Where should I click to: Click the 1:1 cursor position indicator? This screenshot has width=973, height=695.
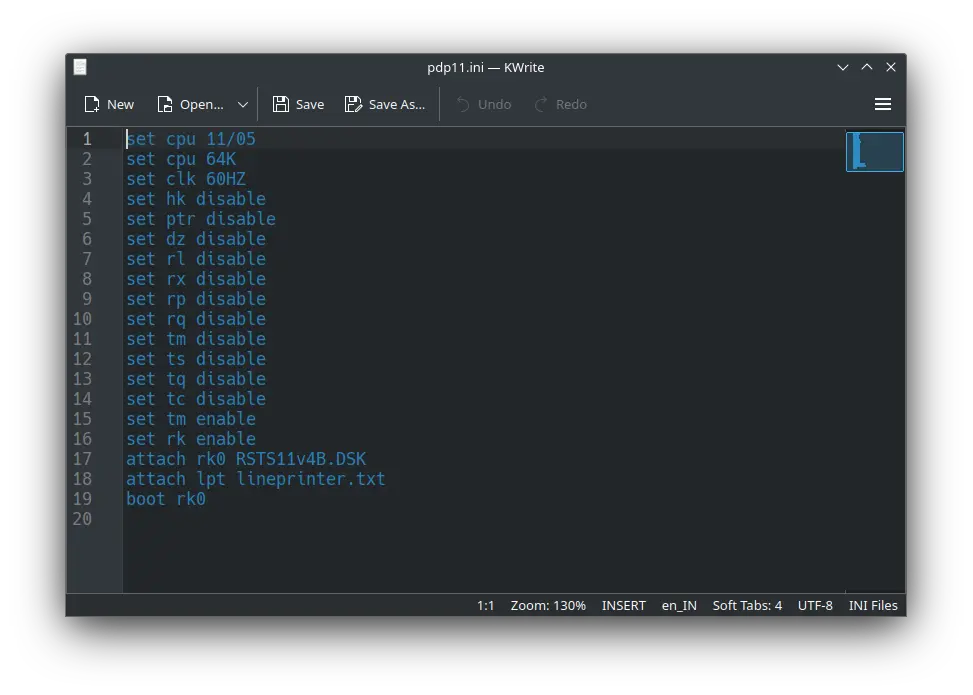pyautogui.click(x=486, y=605)
